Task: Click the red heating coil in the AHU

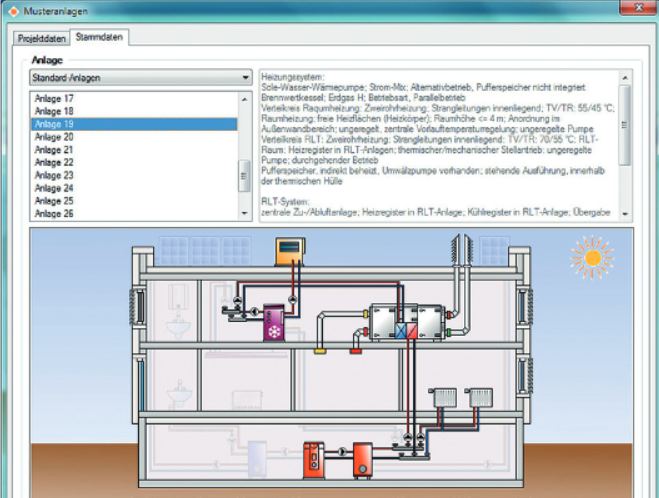Action: tap(412, 331)
